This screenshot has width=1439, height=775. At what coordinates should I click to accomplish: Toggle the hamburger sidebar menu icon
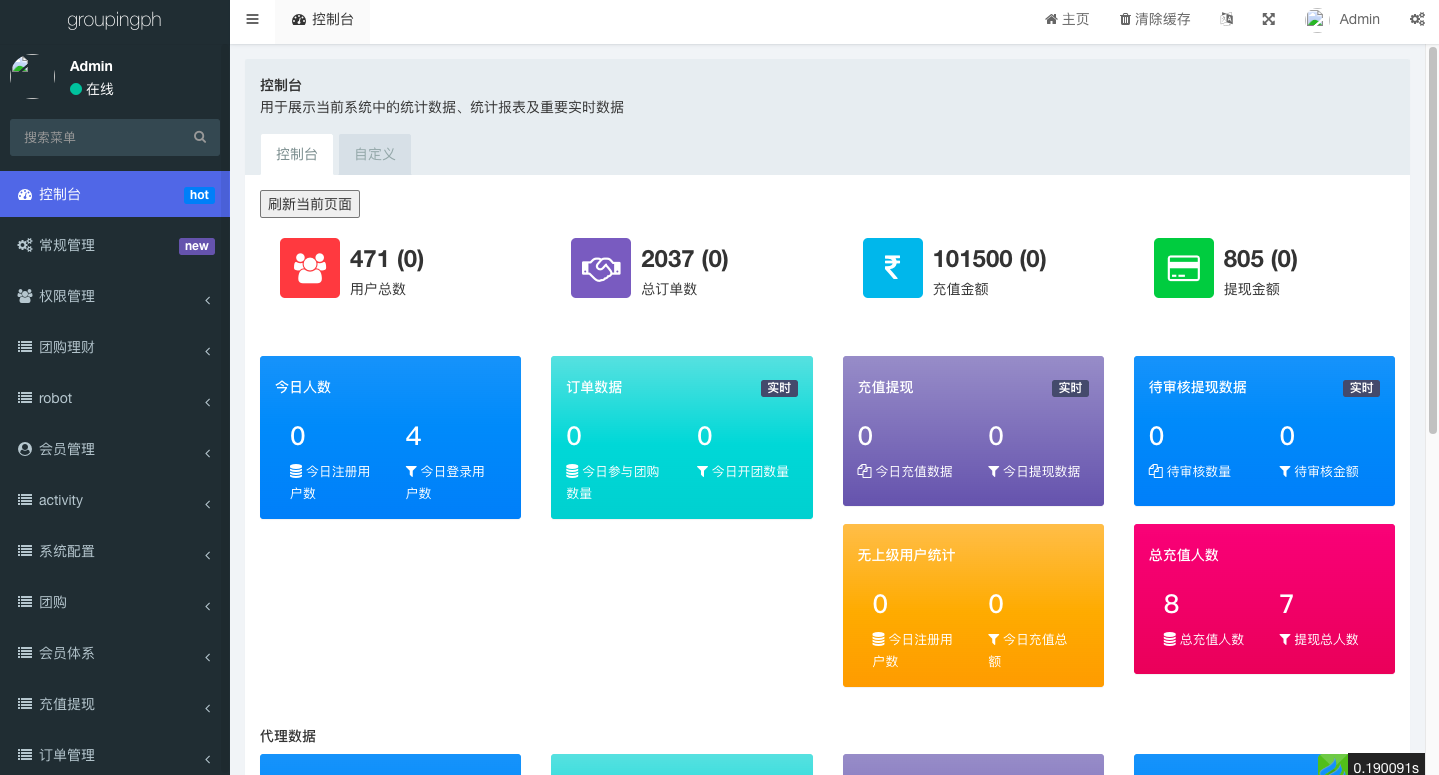(x=252, y=20)
